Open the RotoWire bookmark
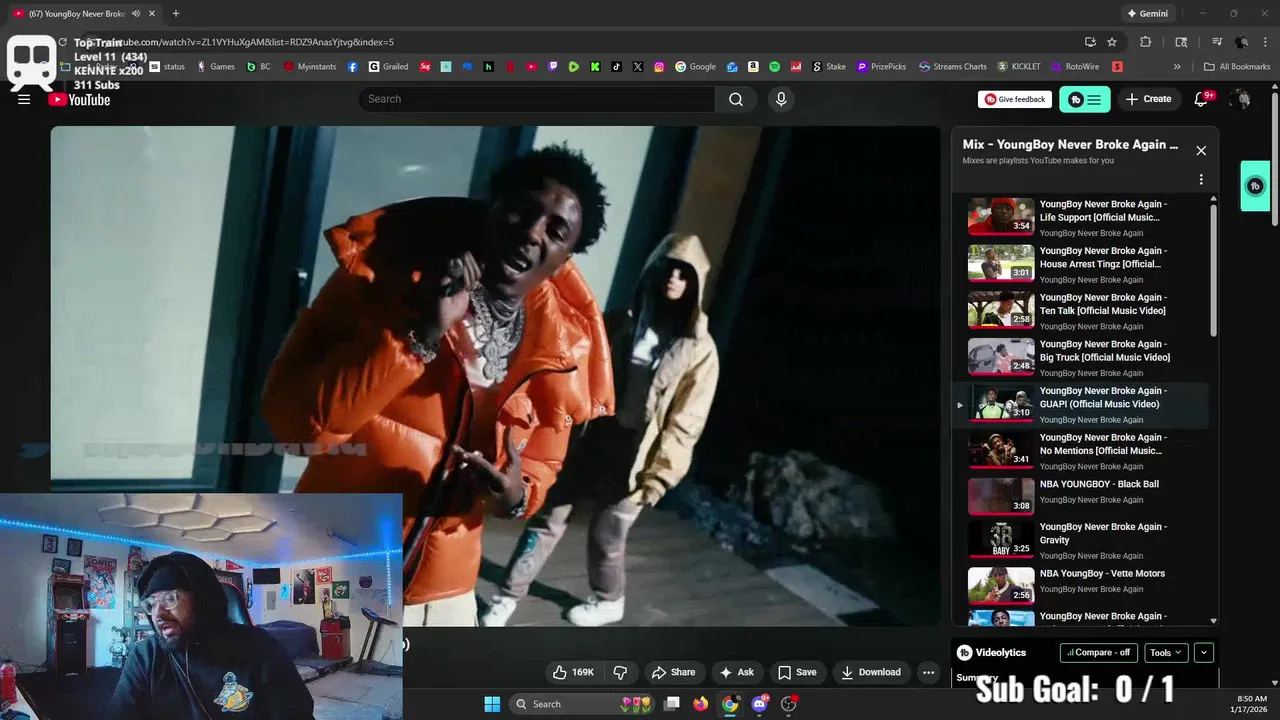Screen dimensions: 1280x720 [1074, 67]
